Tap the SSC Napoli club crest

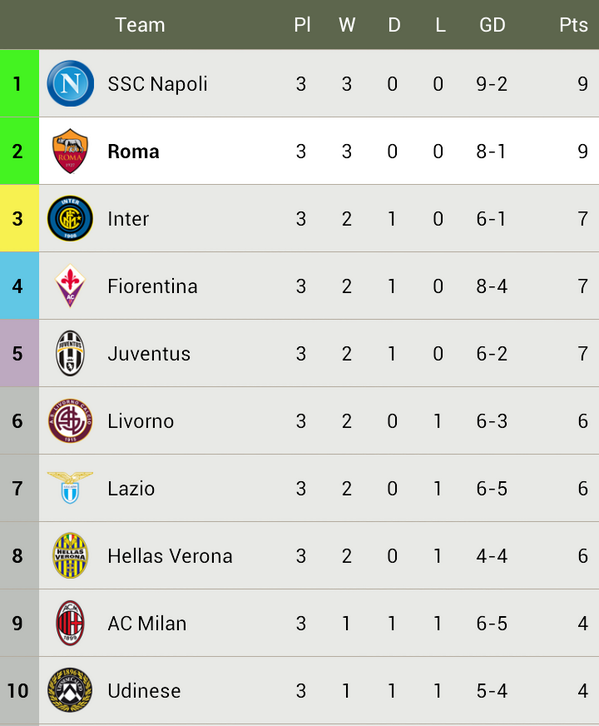pos(70,84)
